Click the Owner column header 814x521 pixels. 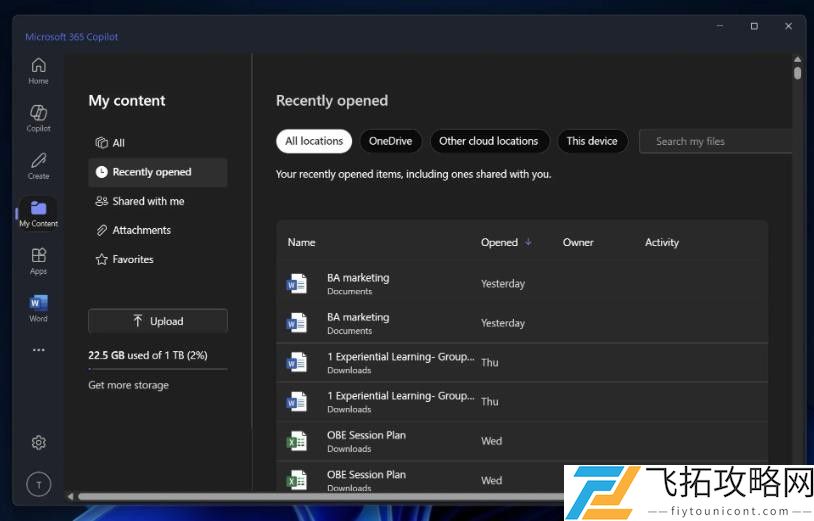(578, 242)
